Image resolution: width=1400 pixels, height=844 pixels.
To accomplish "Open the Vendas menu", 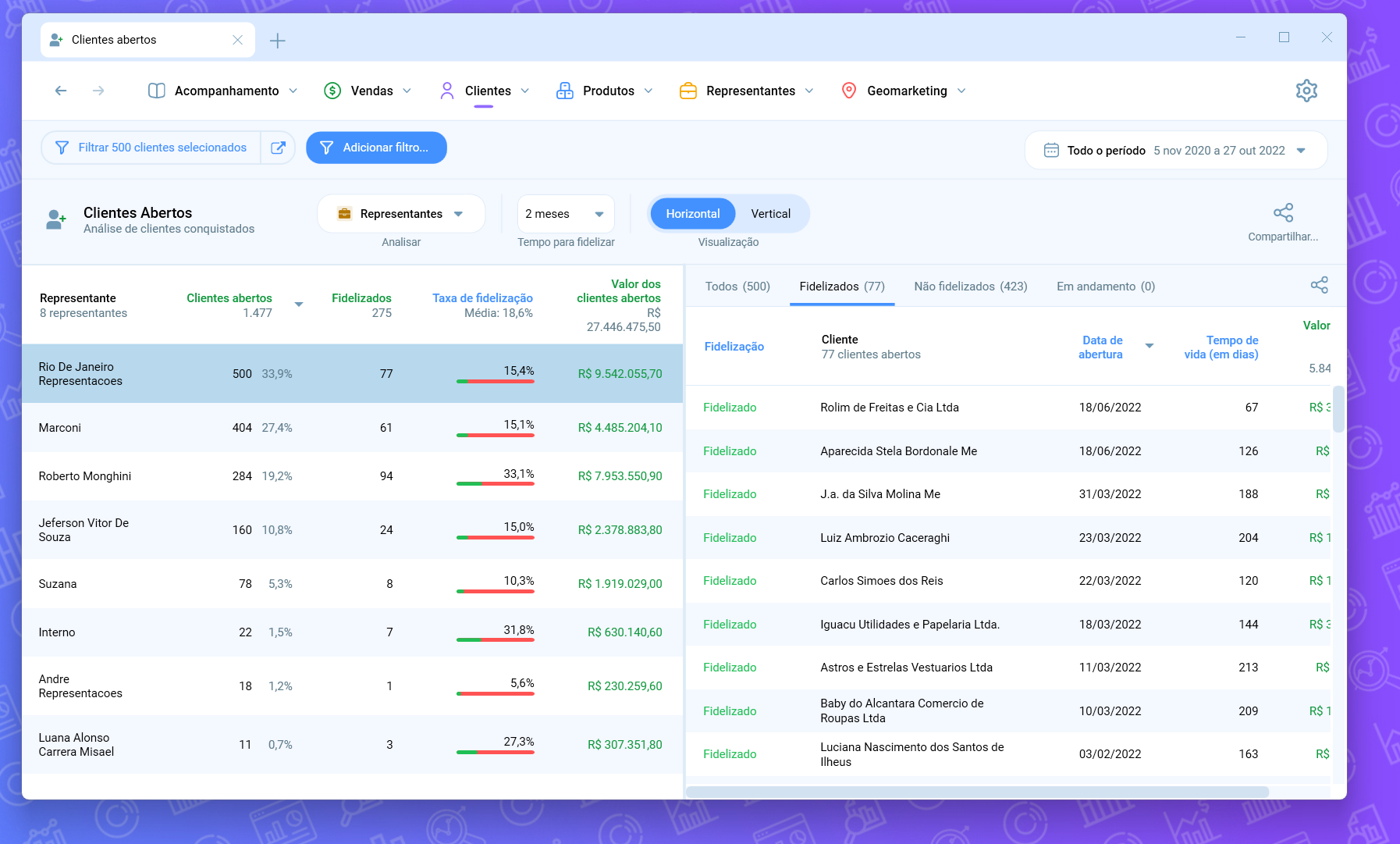I will point(368,91).
